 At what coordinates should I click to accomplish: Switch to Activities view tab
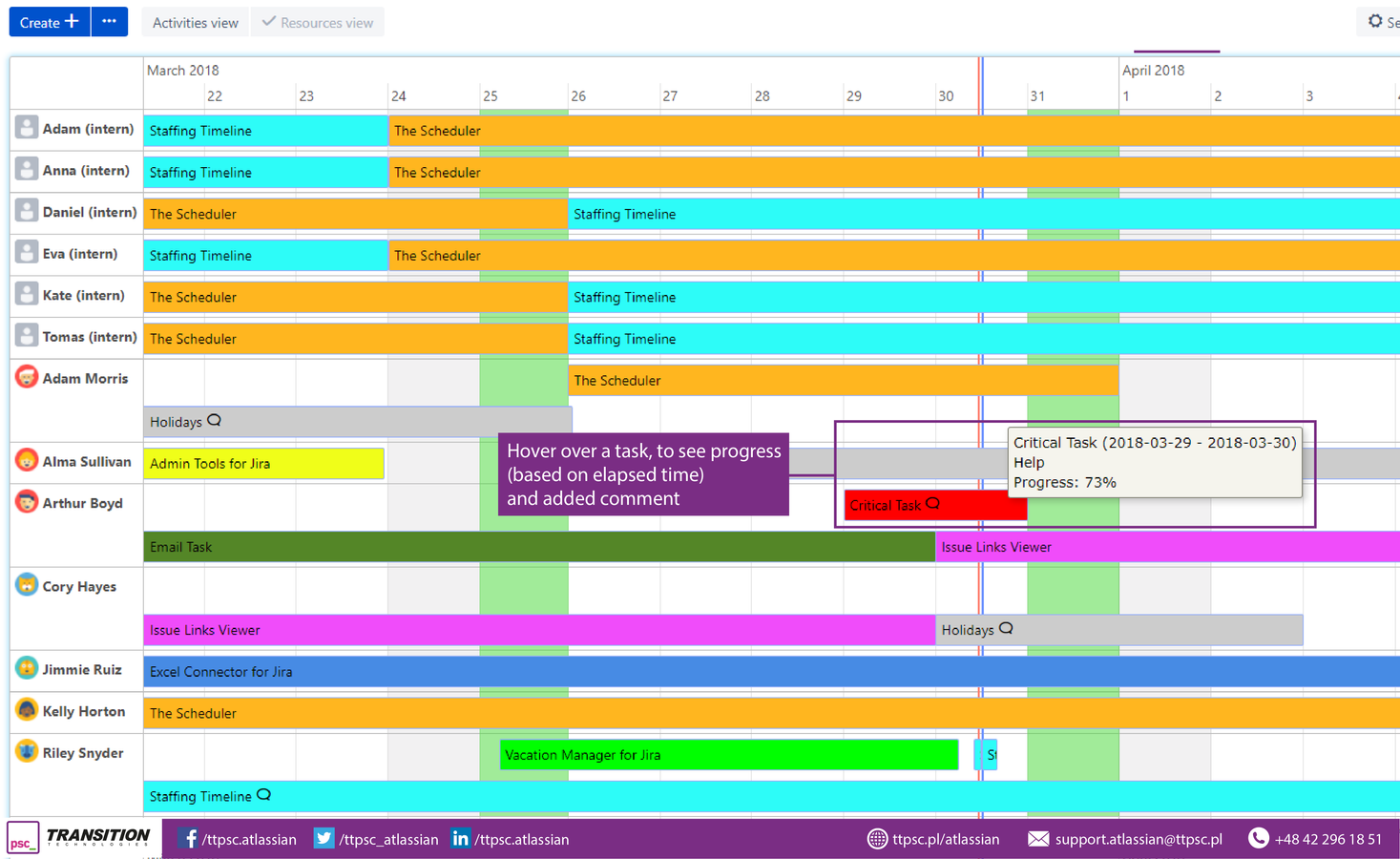coord(196,23)
